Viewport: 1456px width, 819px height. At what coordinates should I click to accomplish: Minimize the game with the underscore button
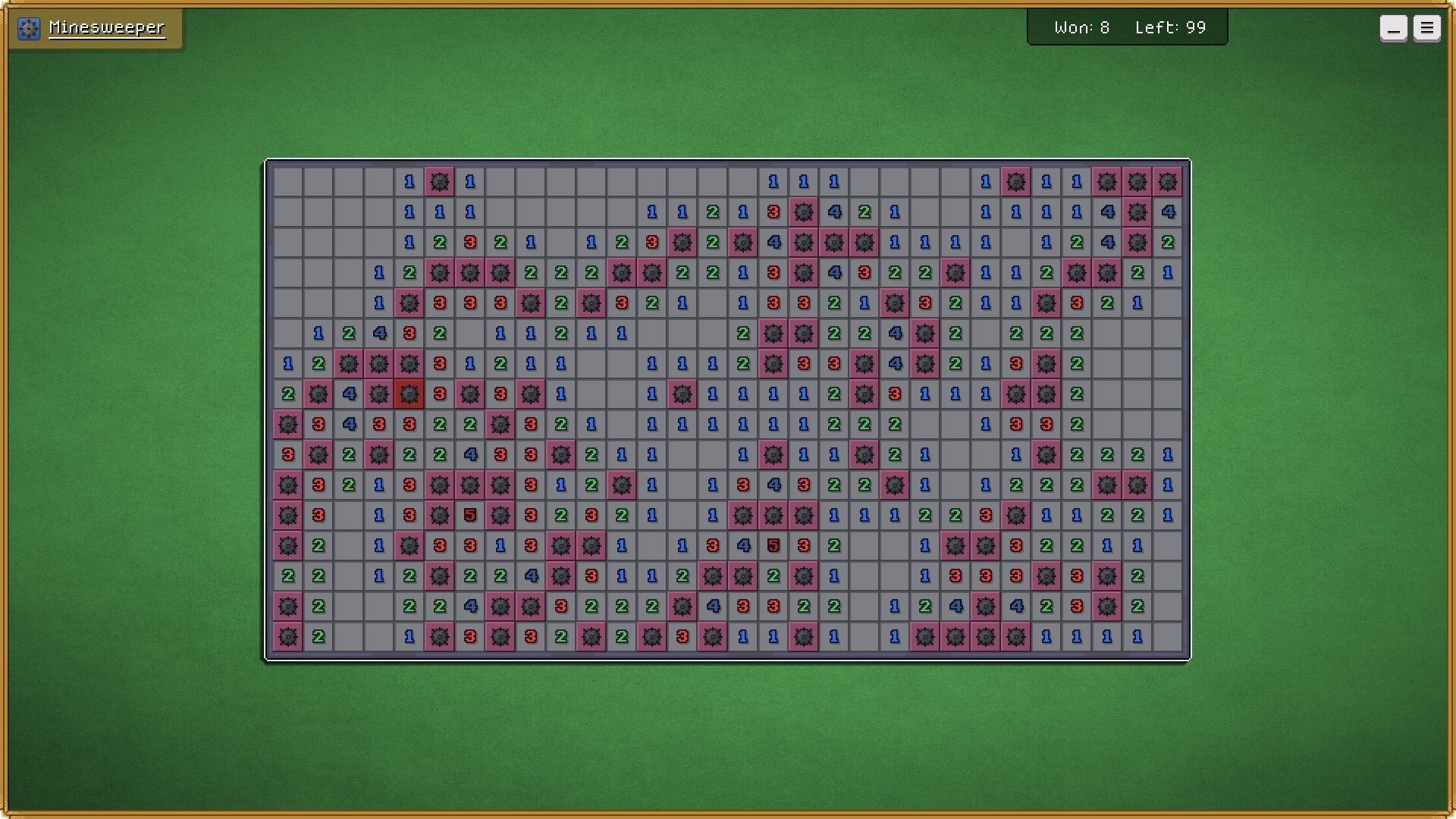pos(1393,29)
